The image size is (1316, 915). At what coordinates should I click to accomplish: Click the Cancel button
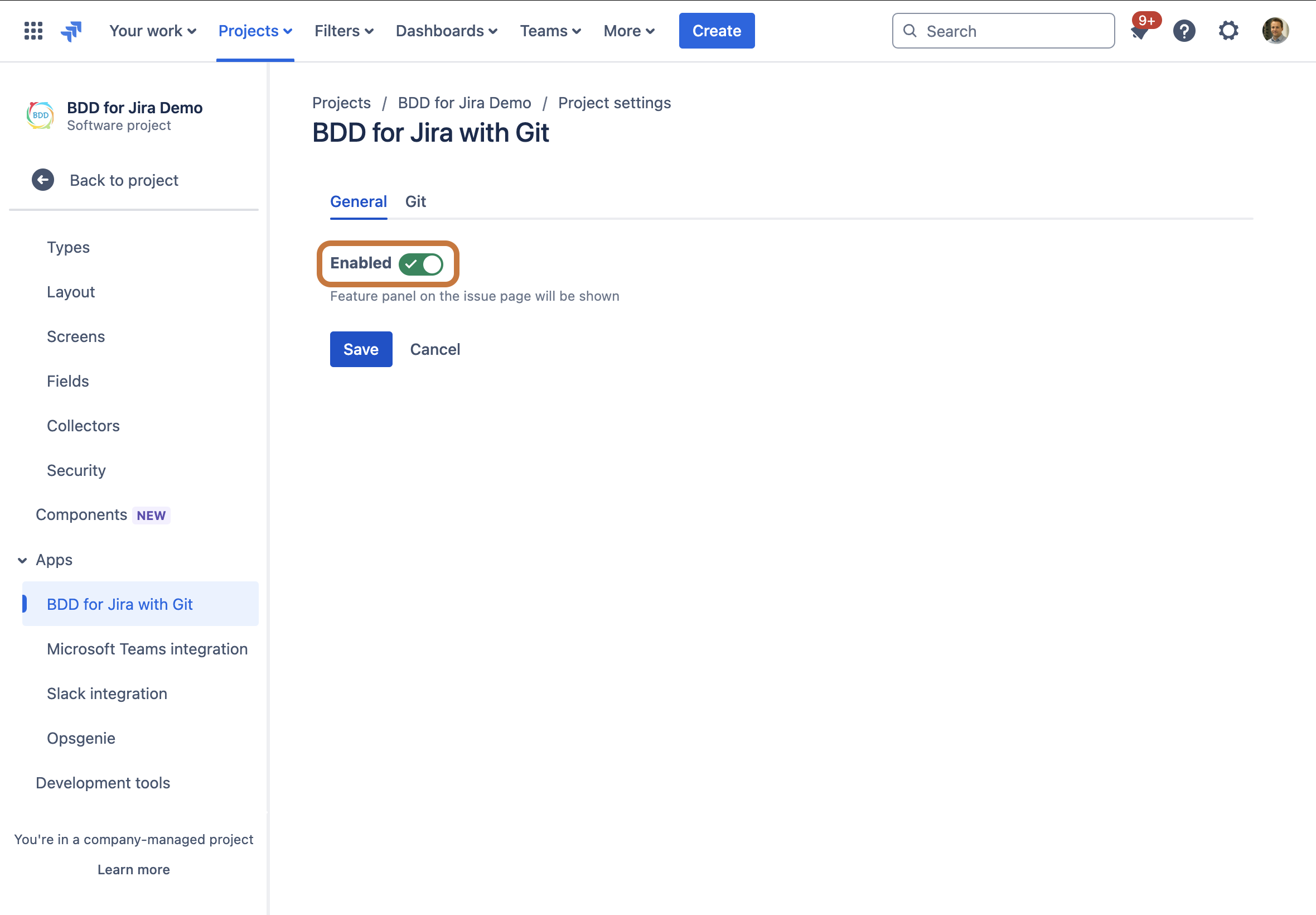coord(435,349)
